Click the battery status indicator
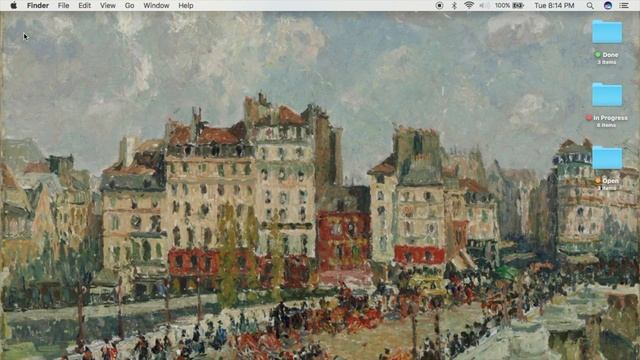 (x=509, y=5)
